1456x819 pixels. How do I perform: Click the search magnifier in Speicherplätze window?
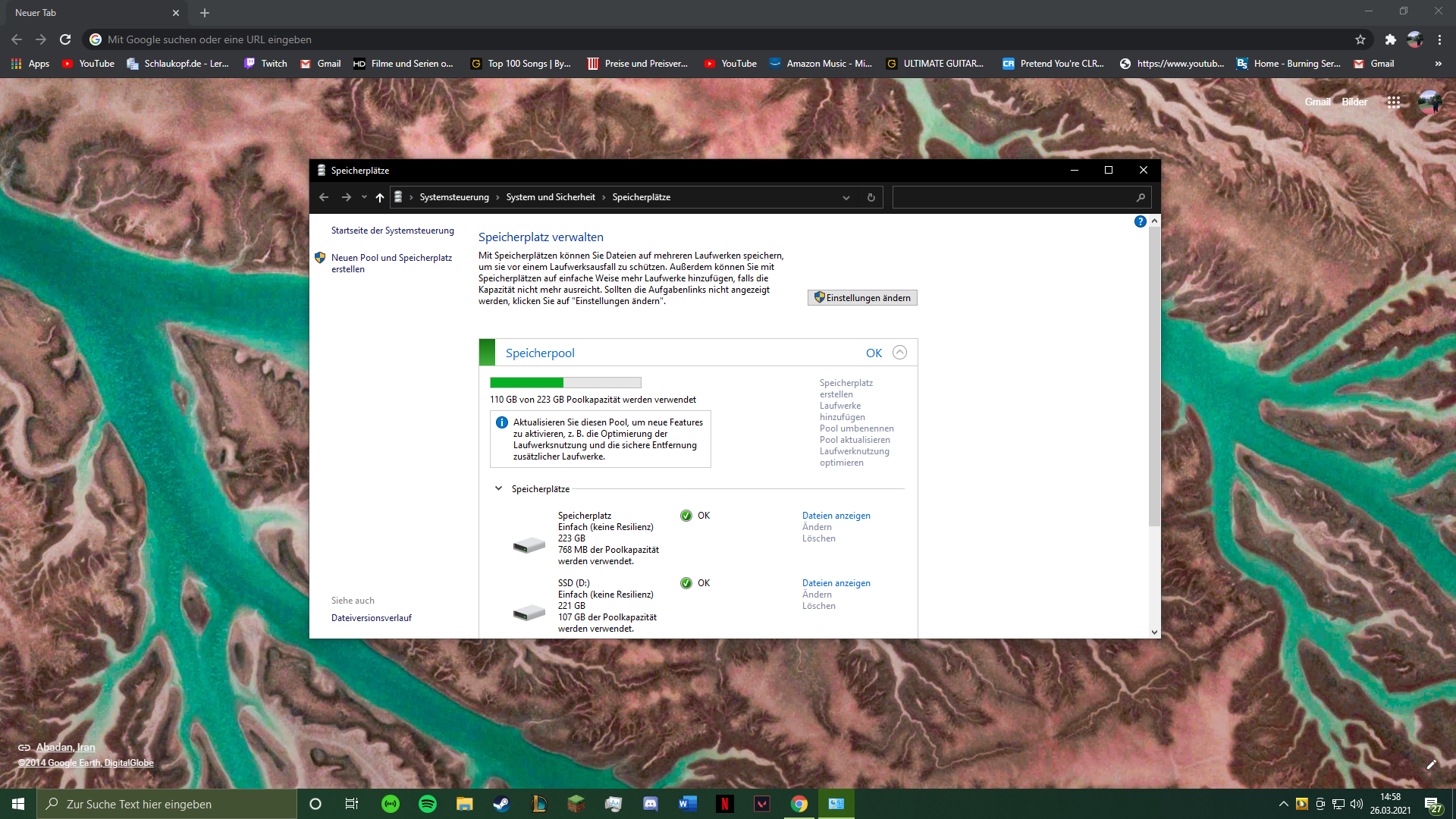pyautogui.click(x=1140, y=197)
